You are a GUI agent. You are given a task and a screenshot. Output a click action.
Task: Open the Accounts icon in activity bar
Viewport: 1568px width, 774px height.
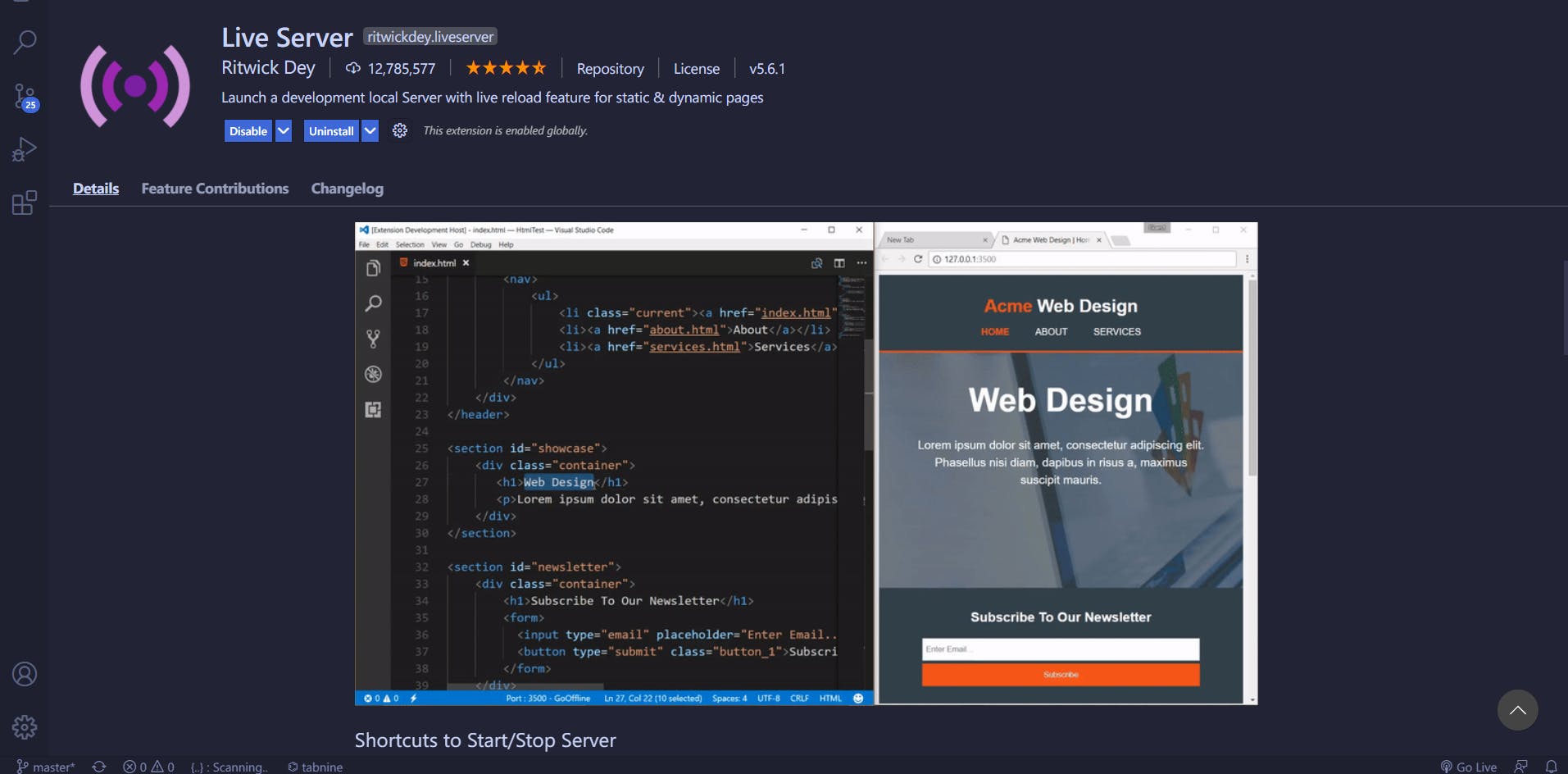tap(25, 674)
